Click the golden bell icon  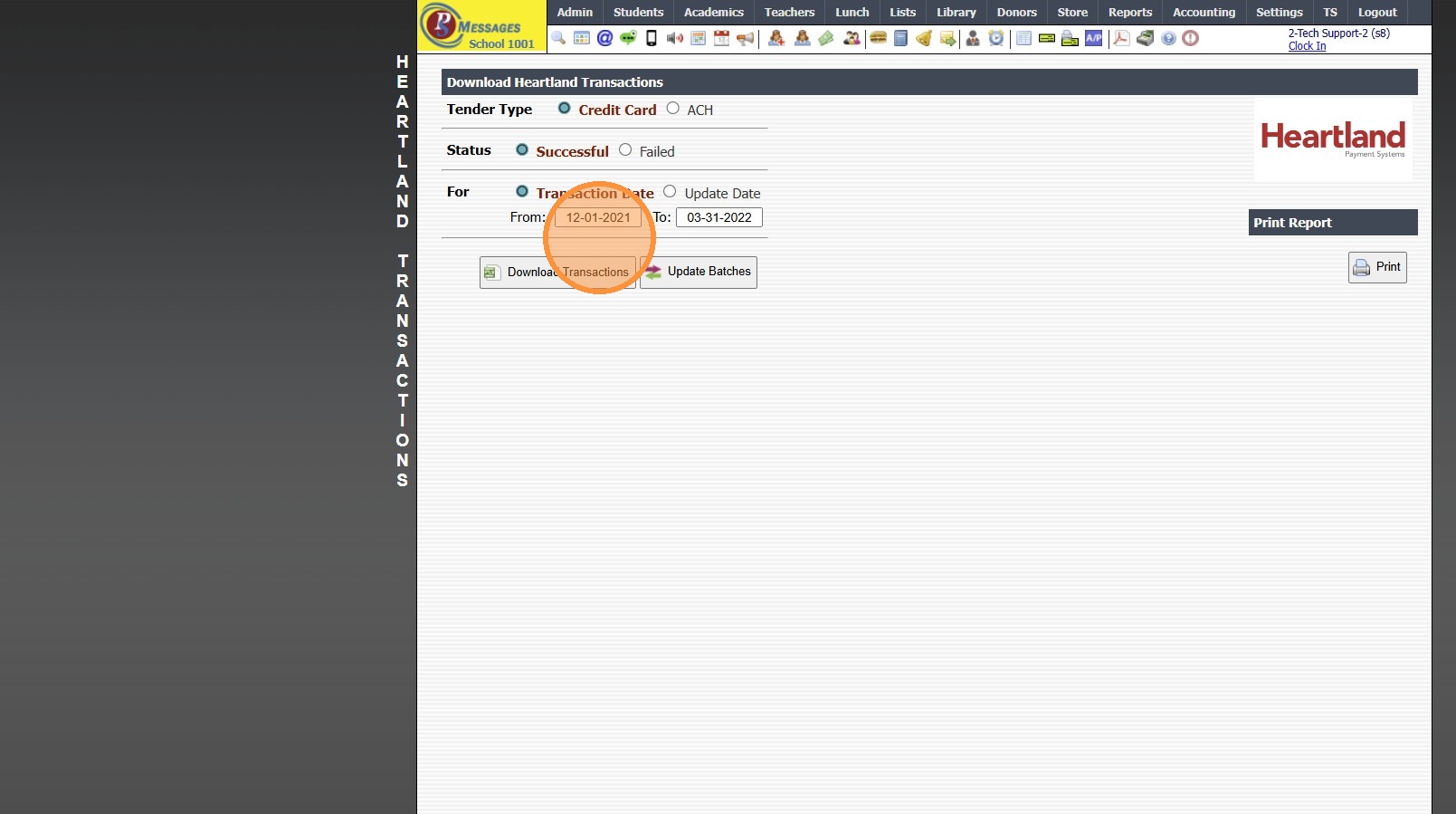pos(924,38)
